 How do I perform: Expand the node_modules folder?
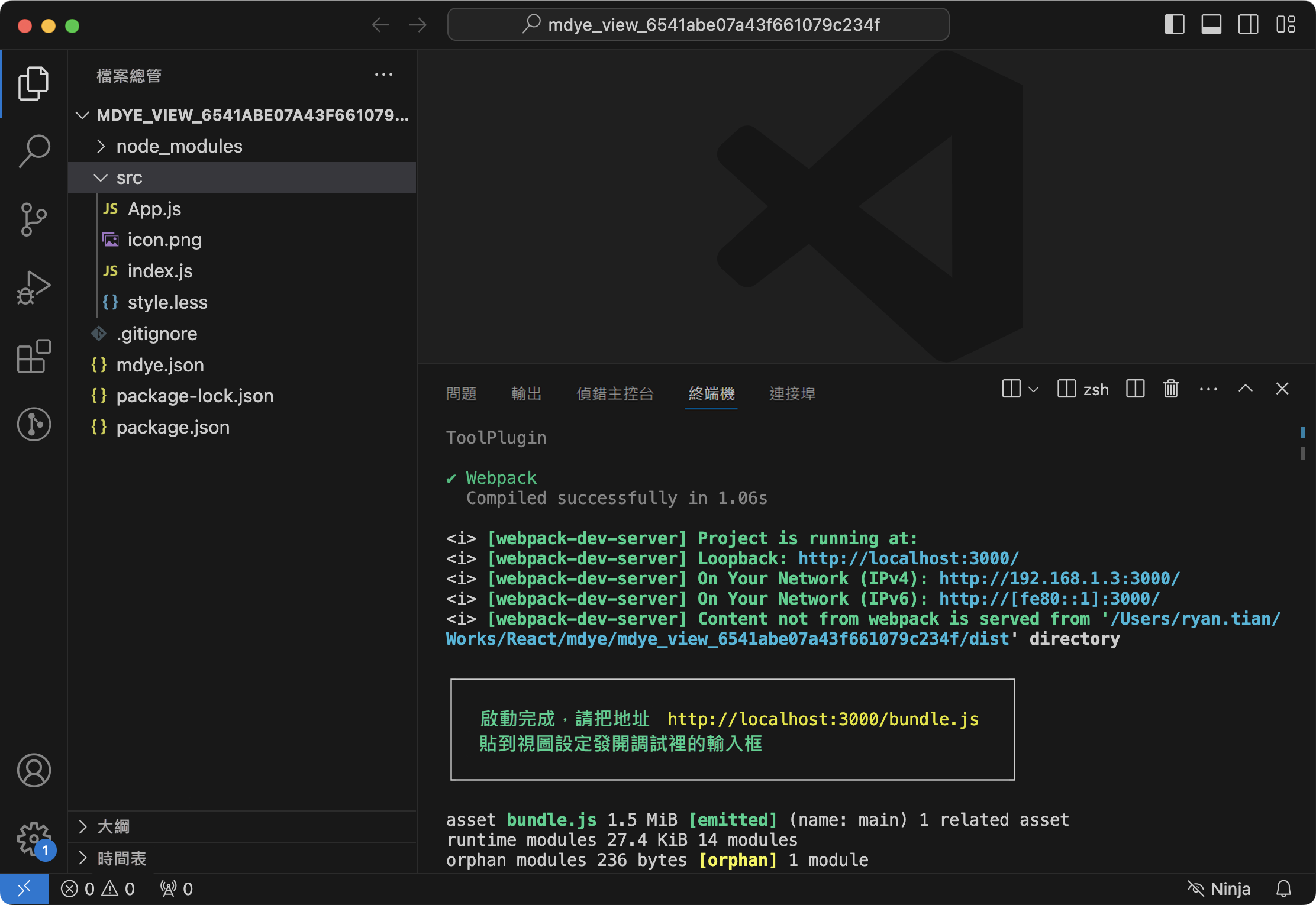point(242,147)
